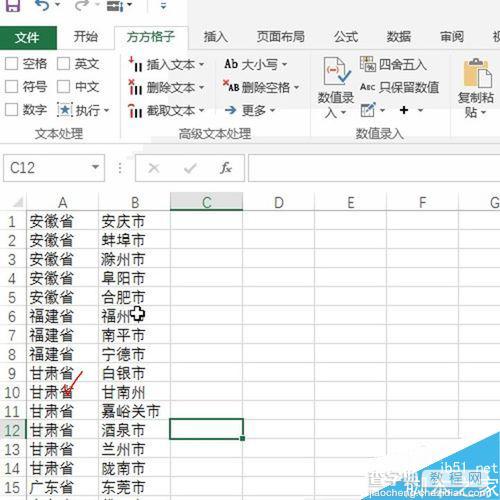
Task: Click the Cancel X icon in formula bar
Action: (154, 168)
